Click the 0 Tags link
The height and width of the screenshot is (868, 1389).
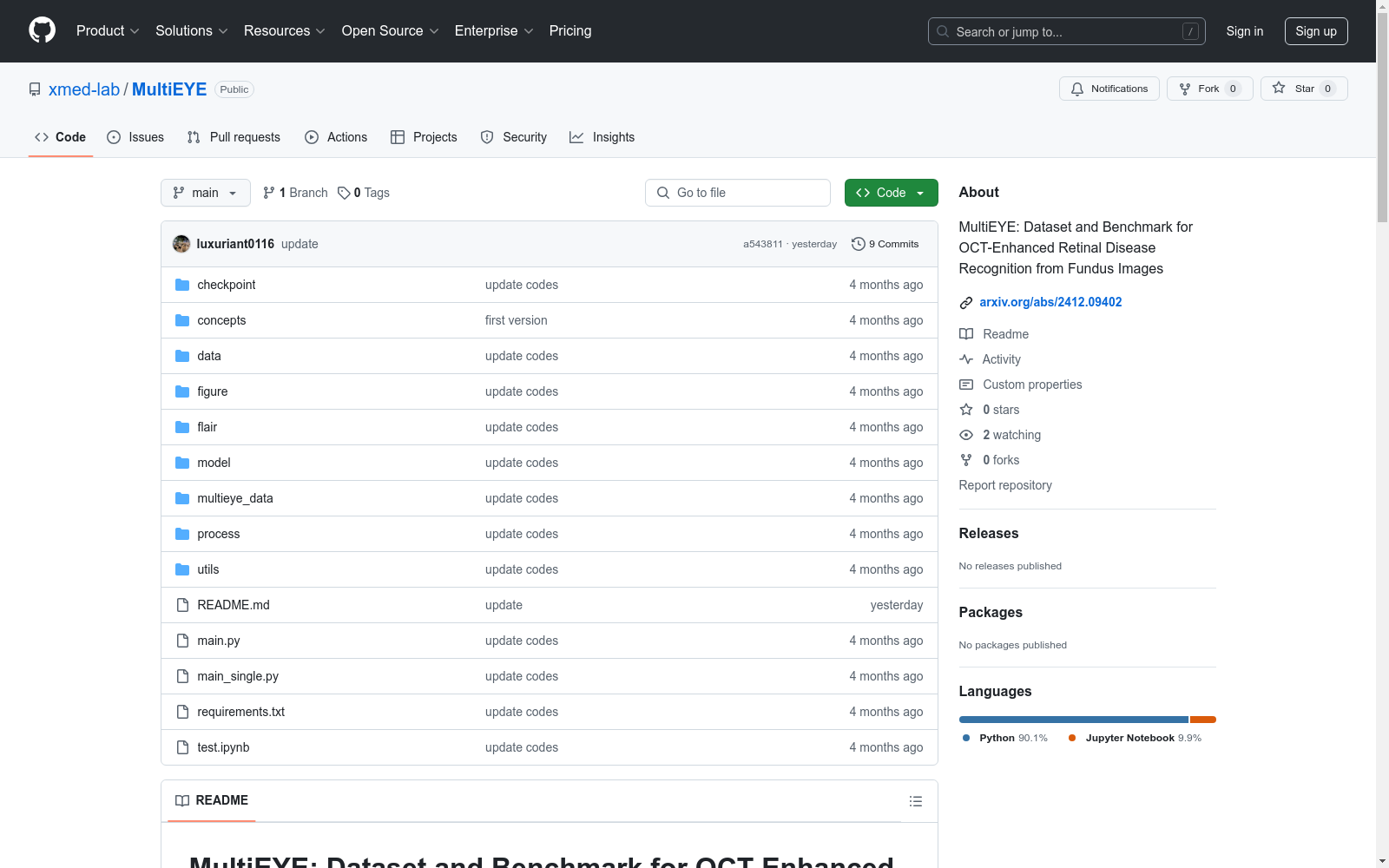364,193
